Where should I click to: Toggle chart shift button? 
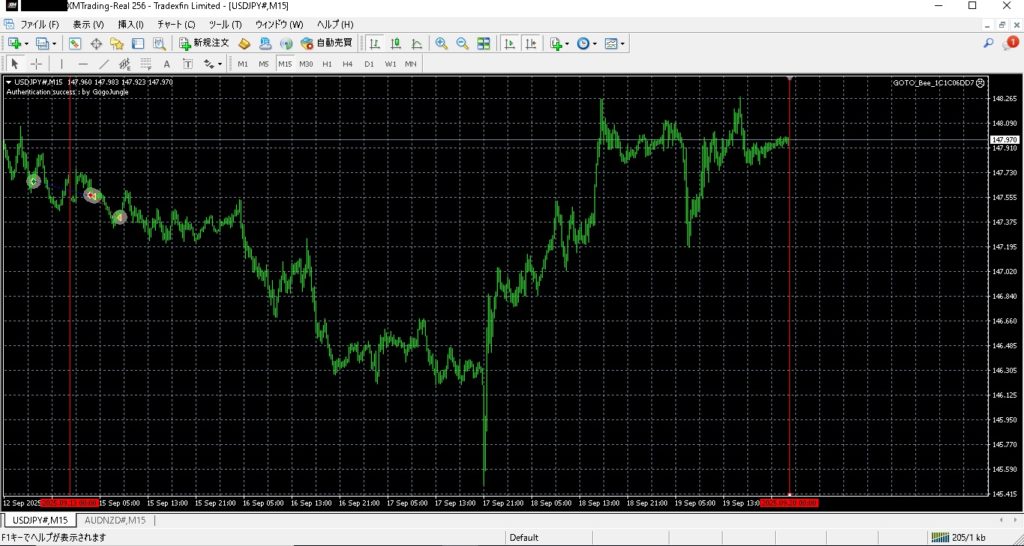coord(531,44)
